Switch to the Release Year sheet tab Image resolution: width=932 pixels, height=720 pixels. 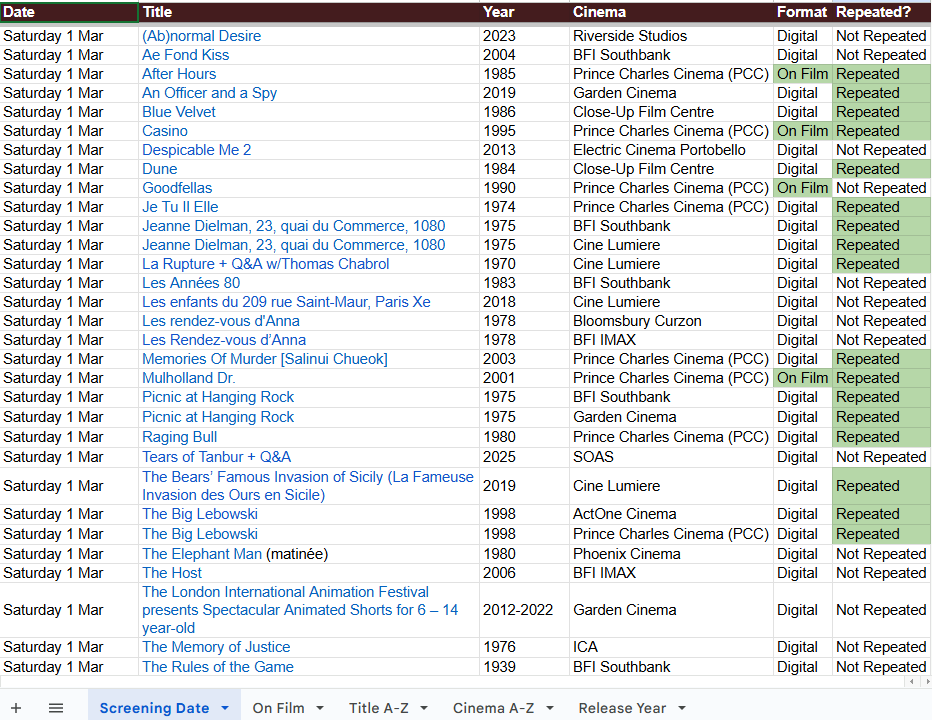point(622,708)
